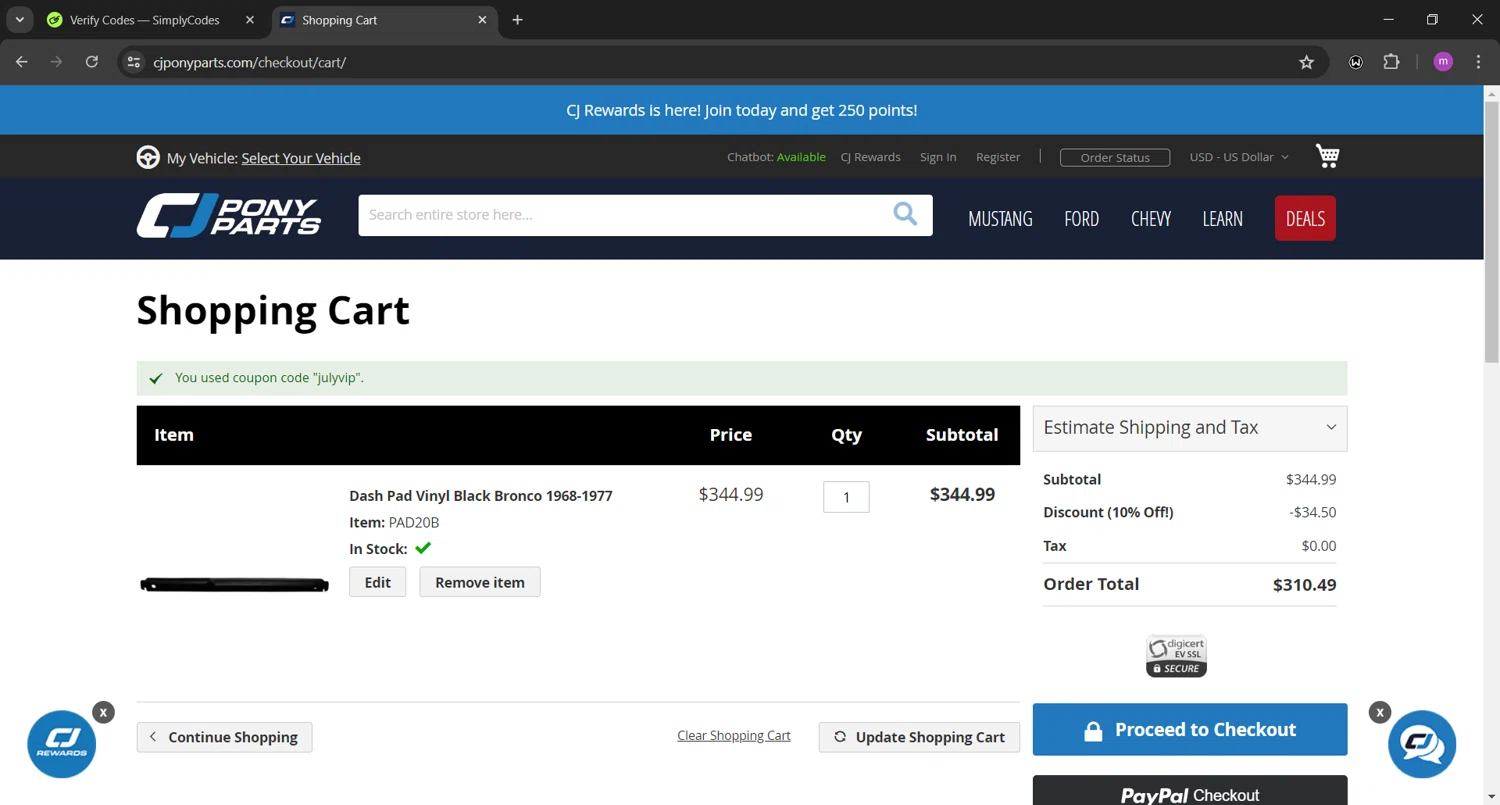Dismiss the chat widget with x
This screenshot has height=805, width=1500.
pyautogui.click(x=1380, y=712)
